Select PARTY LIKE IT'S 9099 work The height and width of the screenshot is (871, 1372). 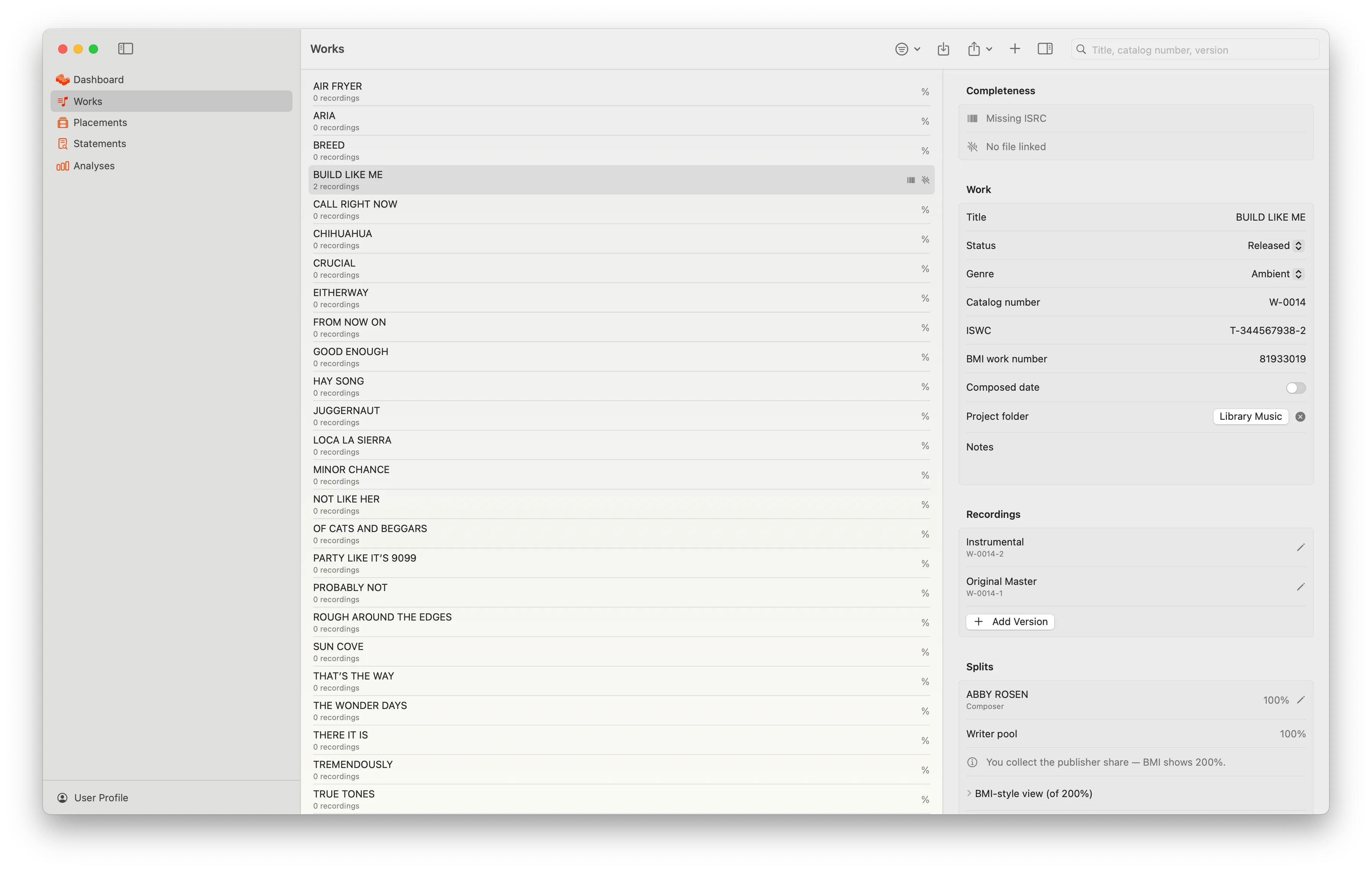pyautogui.click(x=621, y=563)
